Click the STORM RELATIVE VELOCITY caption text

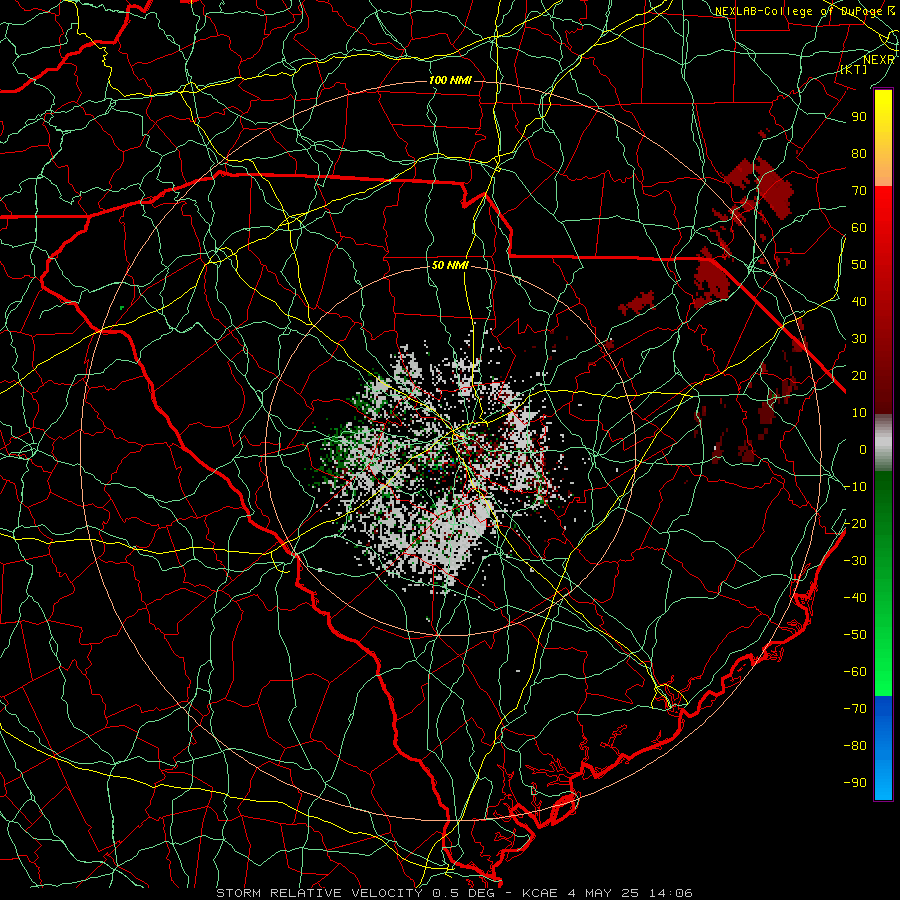coord(319,893)
